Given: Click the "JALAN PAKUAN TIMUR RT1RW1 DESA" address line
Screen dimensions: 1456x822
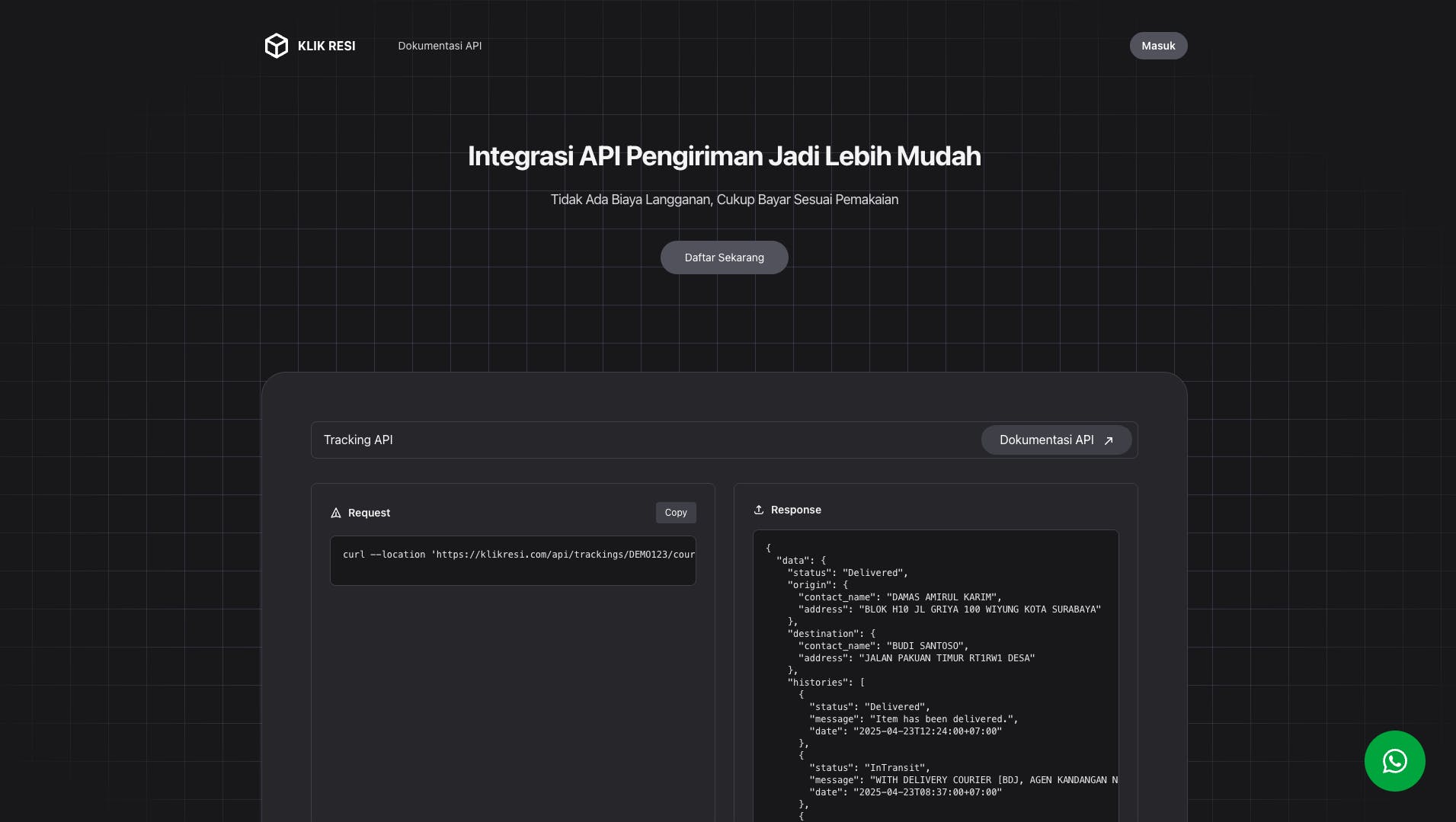Looking at the screenshot, I should (x=917, y=658).
